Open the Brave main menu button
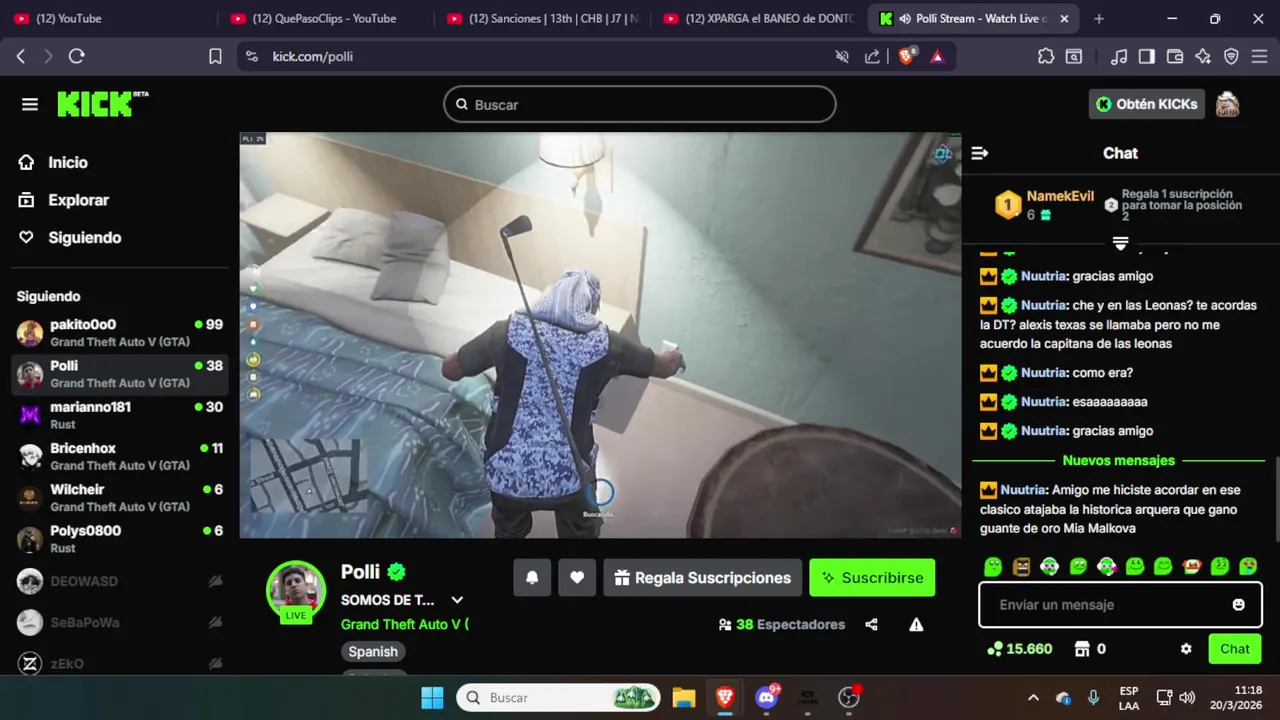The image size is (1280, 720). [1259, 57]
